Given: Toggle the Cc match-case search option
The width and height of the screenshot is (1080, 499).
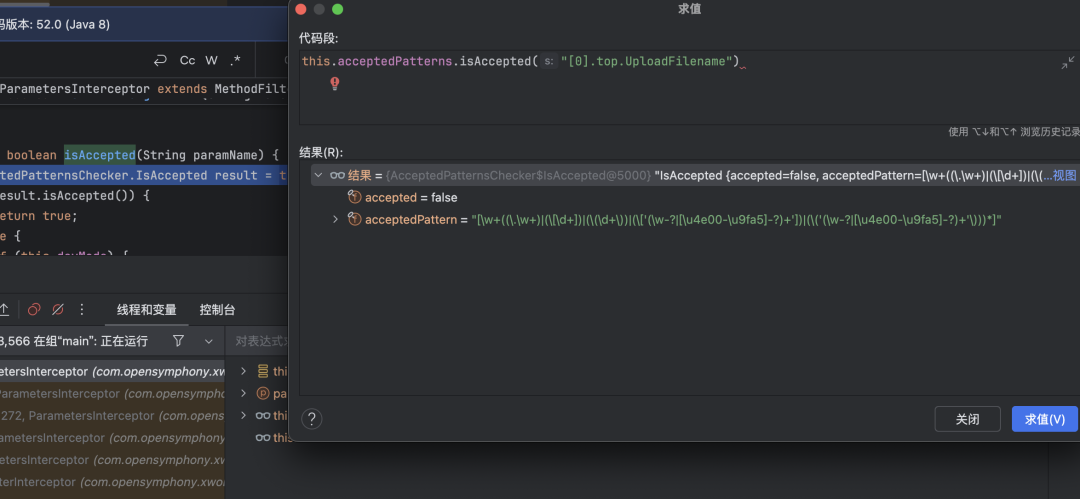Looking at the screenshot, I should click(x=187, y=61).
